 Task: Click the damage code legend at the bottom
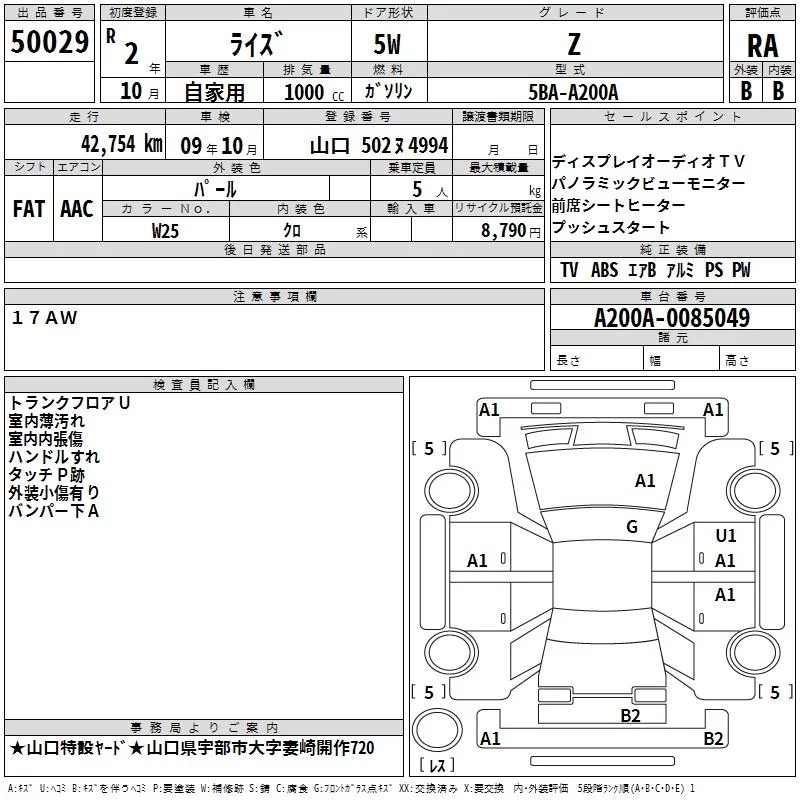[x=351, y=789]
